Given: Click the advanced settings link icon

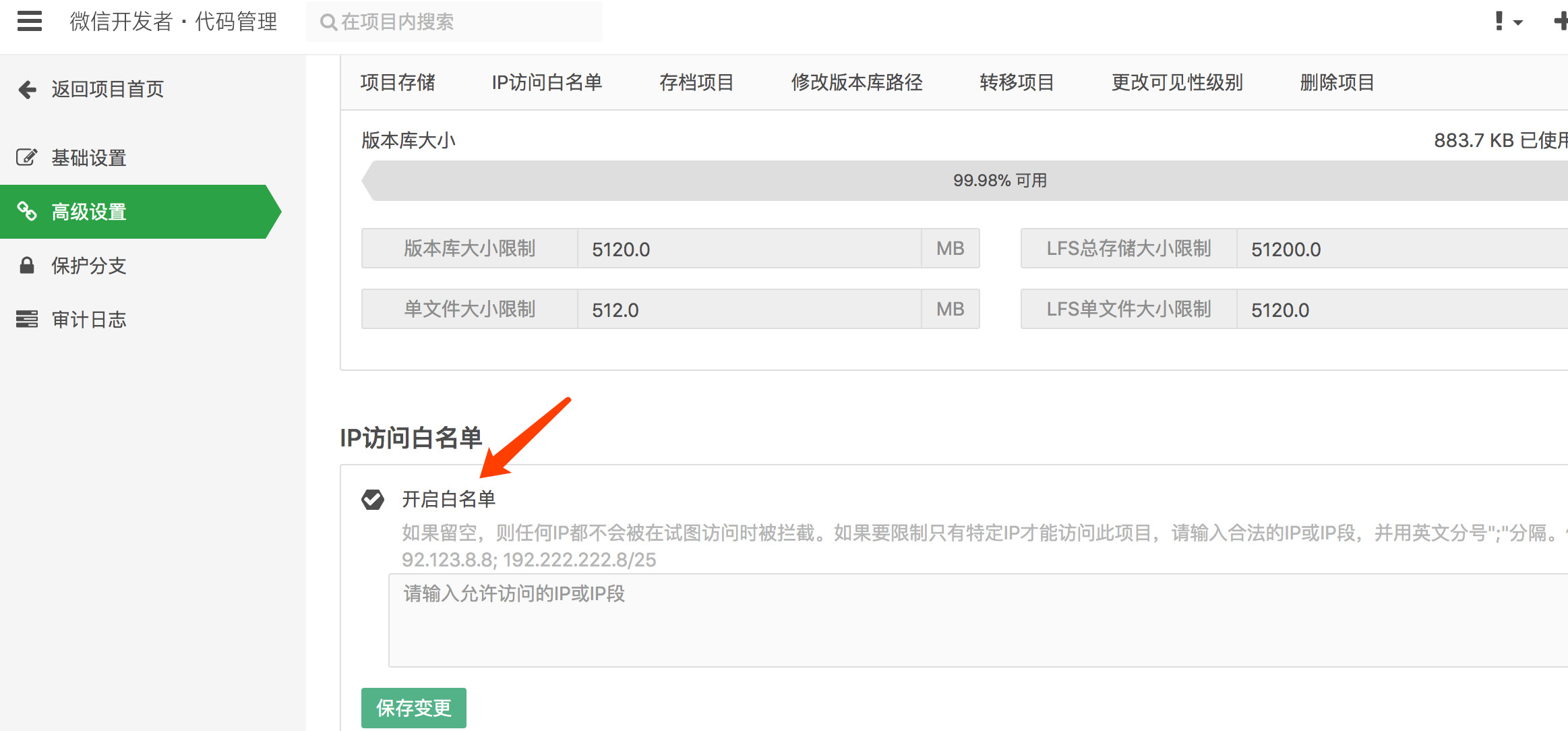Looking at the screenshot, I should [x=26, y=211].
